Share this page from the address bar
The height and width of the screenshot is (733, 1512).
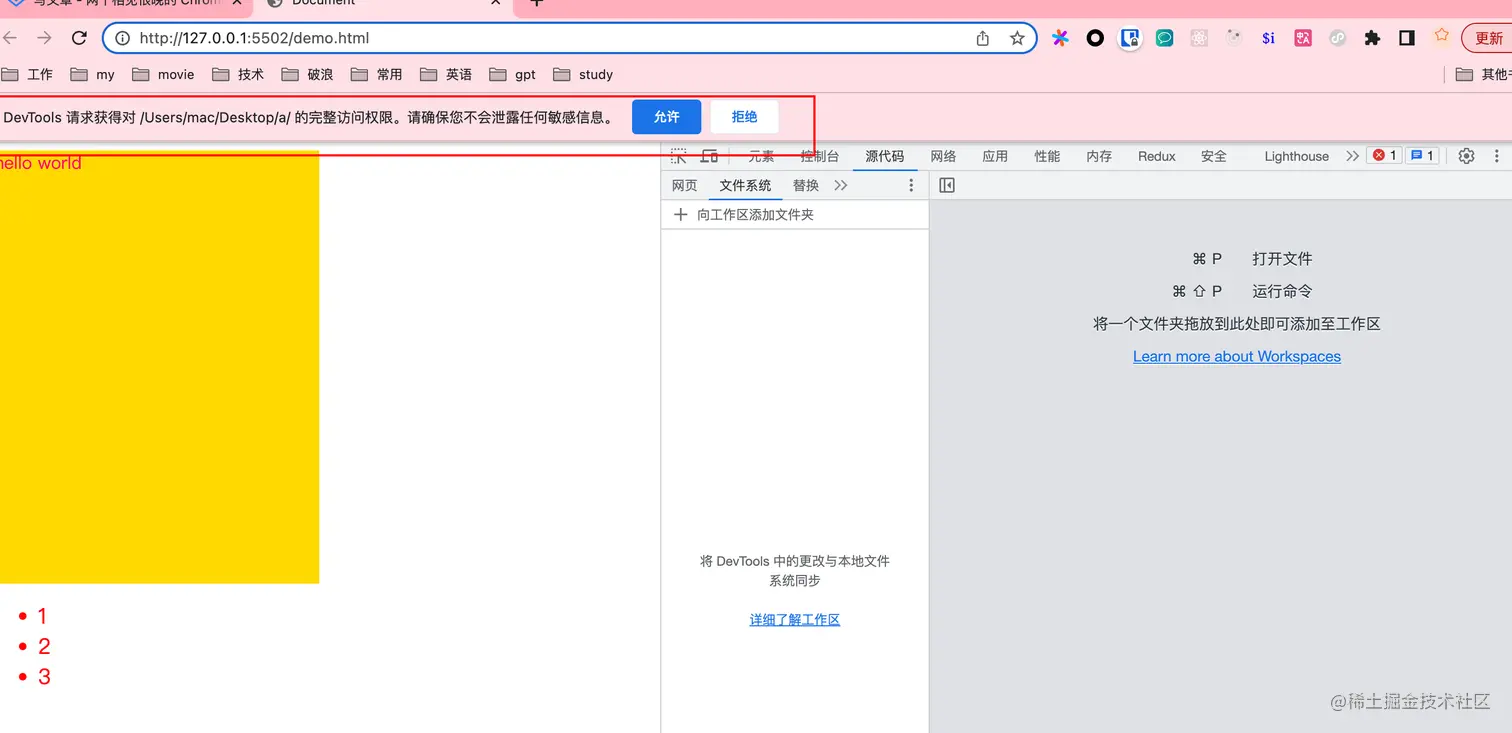tap(983, 38)
